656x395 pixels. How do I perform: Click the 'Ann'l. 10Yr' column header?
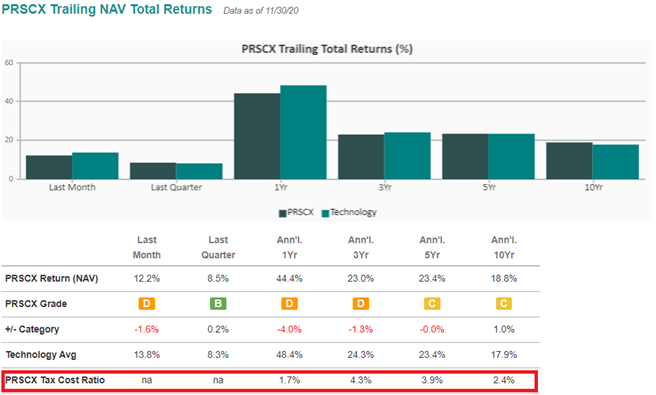(x=504, y=247)
